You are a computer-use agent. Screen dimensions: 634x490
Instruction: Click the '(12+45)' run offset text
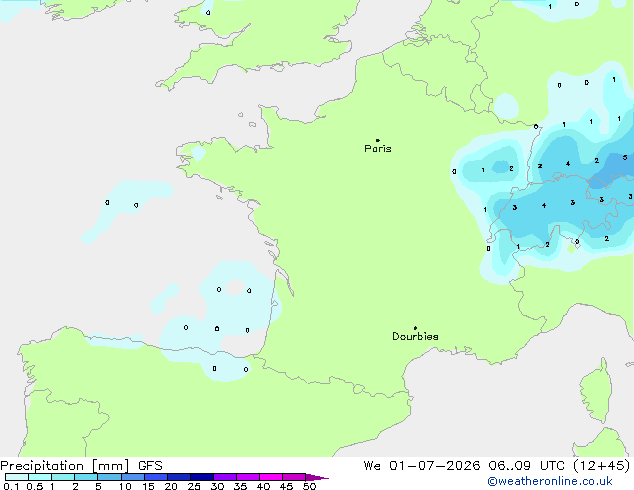(602, 466)
